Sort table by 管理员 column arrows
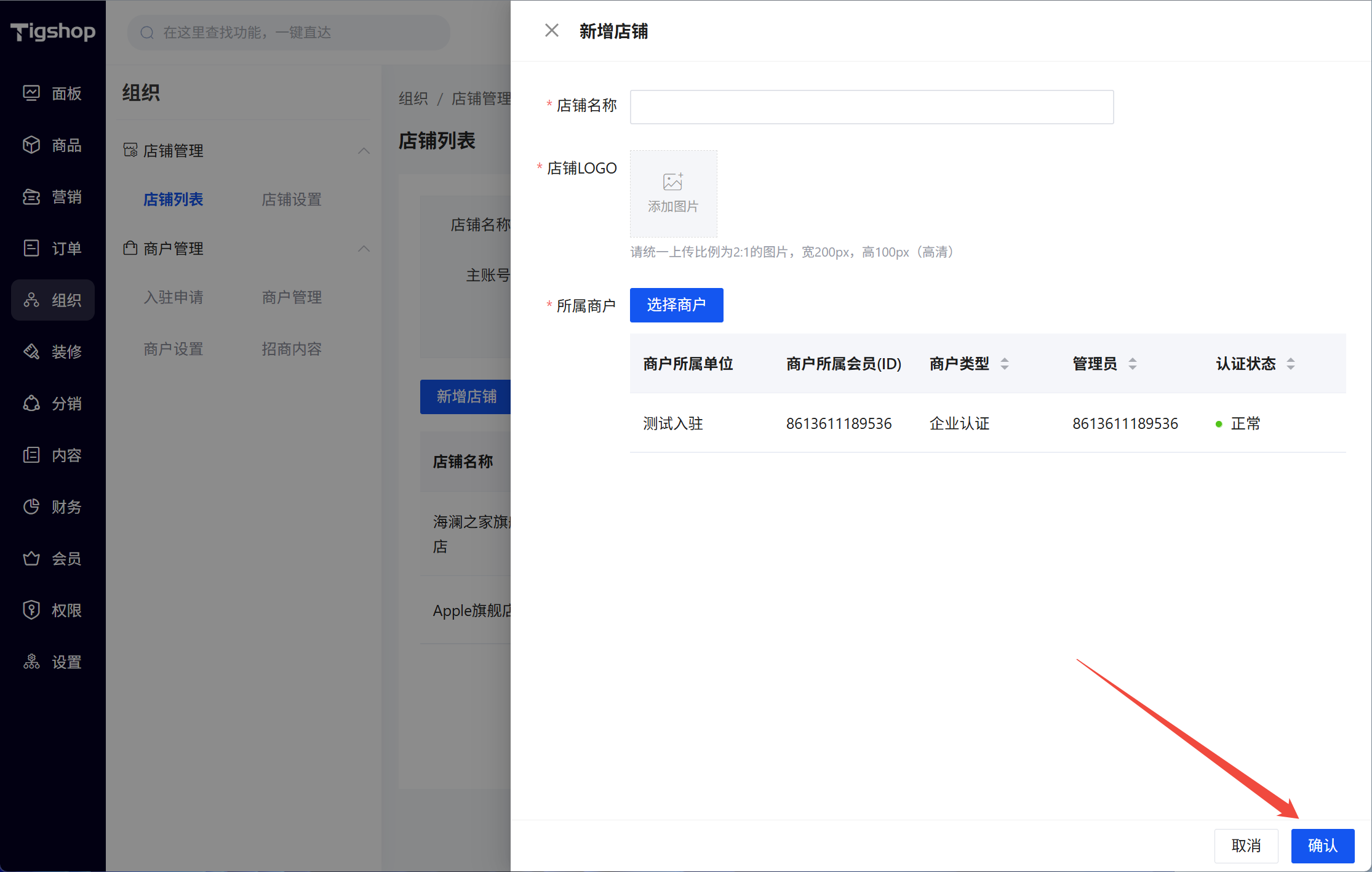This screenshot has width=1372, height=872. pyautogui.click(x=1132, y=364)
